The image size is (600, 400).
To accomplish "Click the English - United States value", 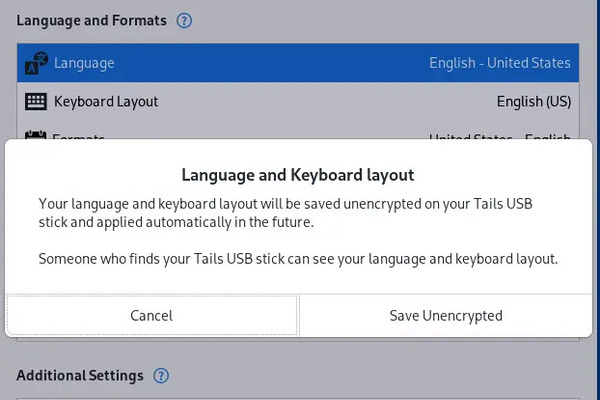I will point(500,63).
